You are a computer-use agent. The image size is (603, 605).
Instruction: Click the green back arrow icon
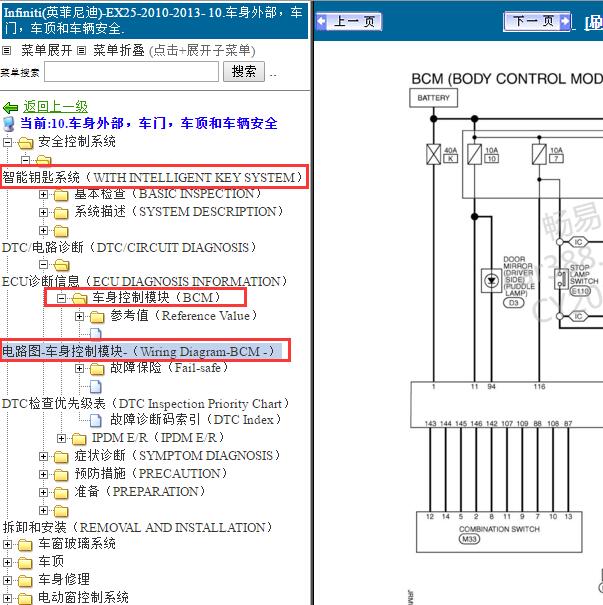(x=10, y=108)
